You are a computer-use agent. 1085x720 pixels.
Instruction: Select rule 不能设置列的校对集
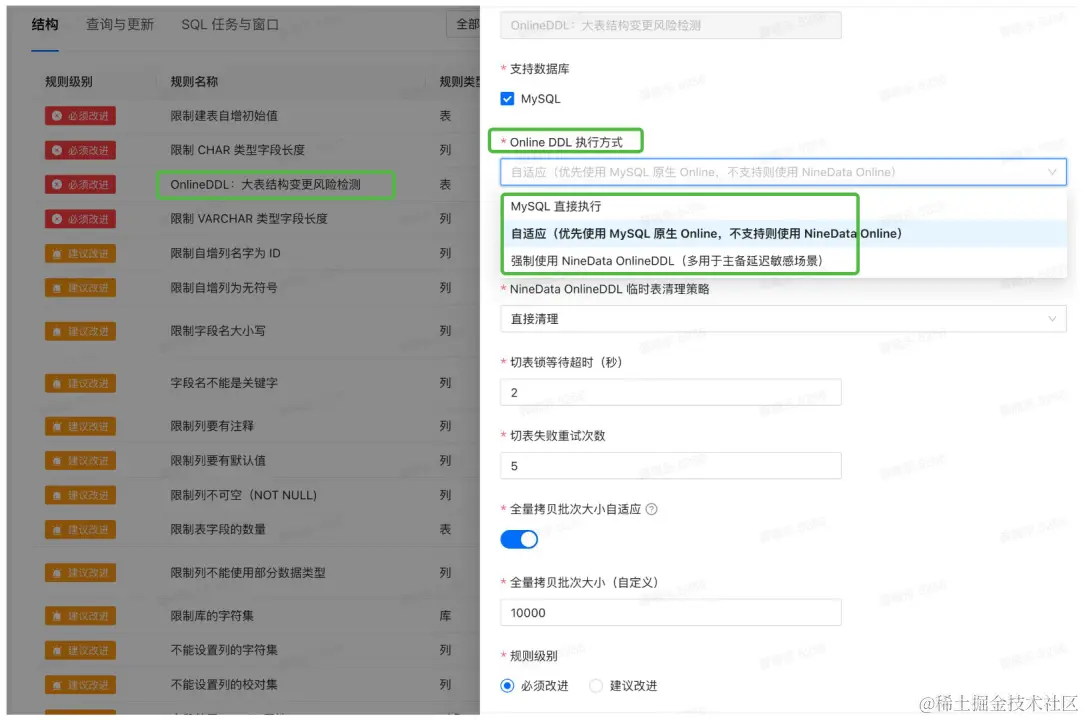coord(224,685)
